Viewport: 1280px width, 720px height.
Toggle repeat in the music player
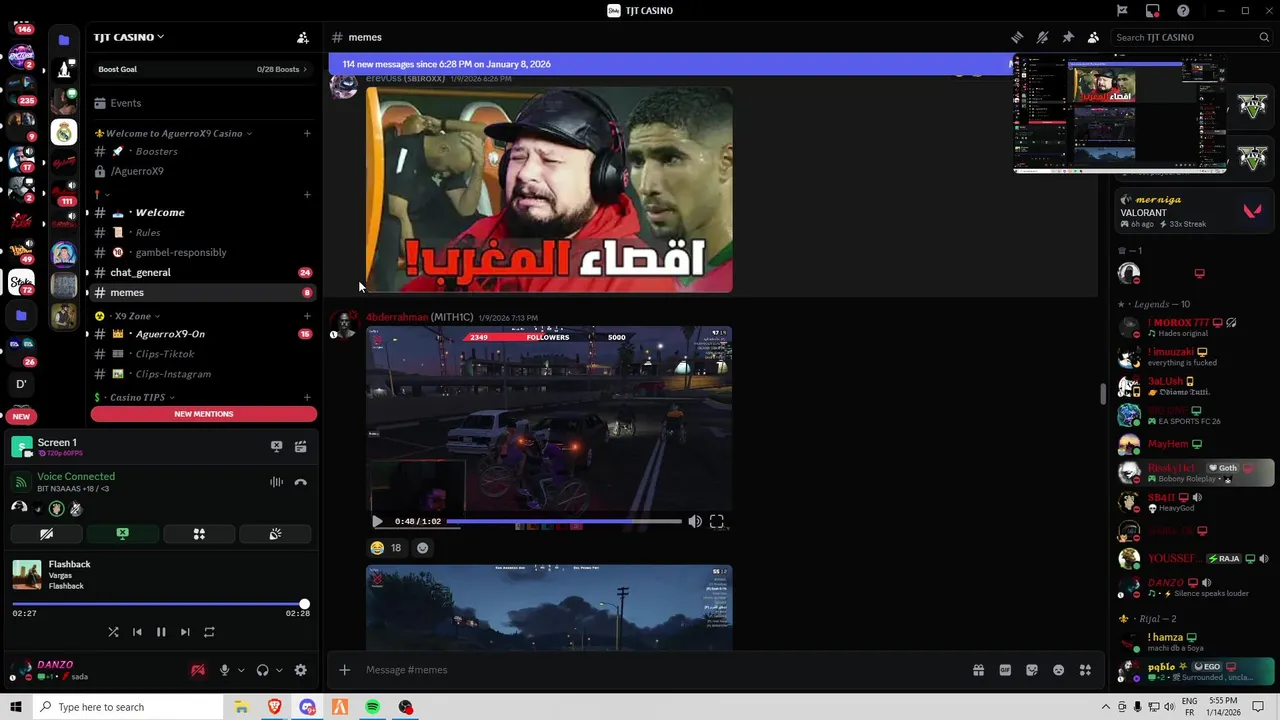coord(209,632)
